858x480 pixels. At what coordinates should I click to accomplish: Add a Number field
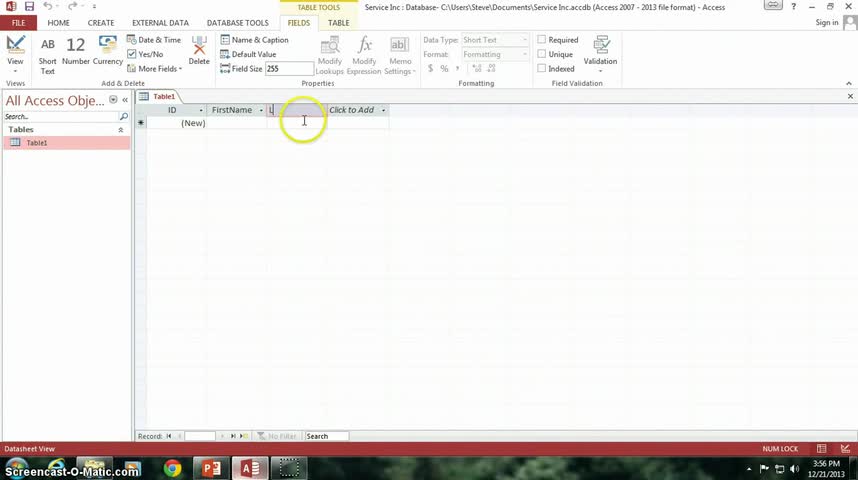point(76,50)
